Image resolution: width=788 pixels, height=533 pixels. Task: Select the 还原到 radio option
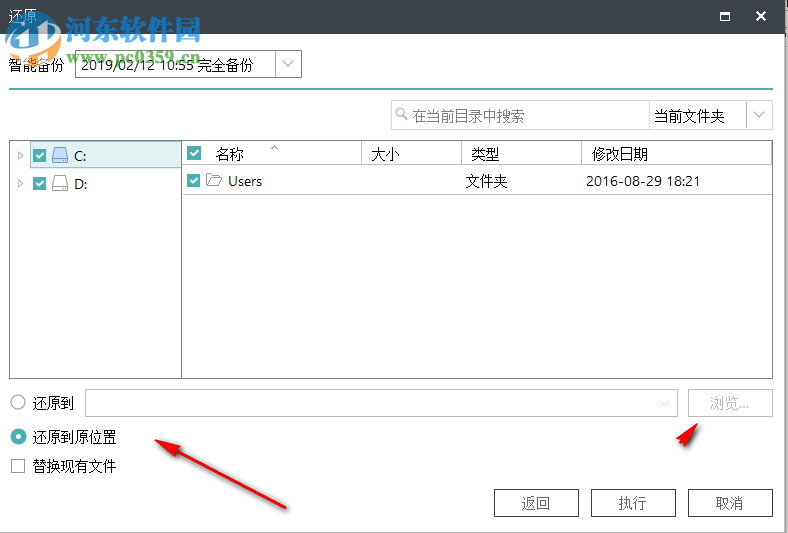click(x=18, y=402)
